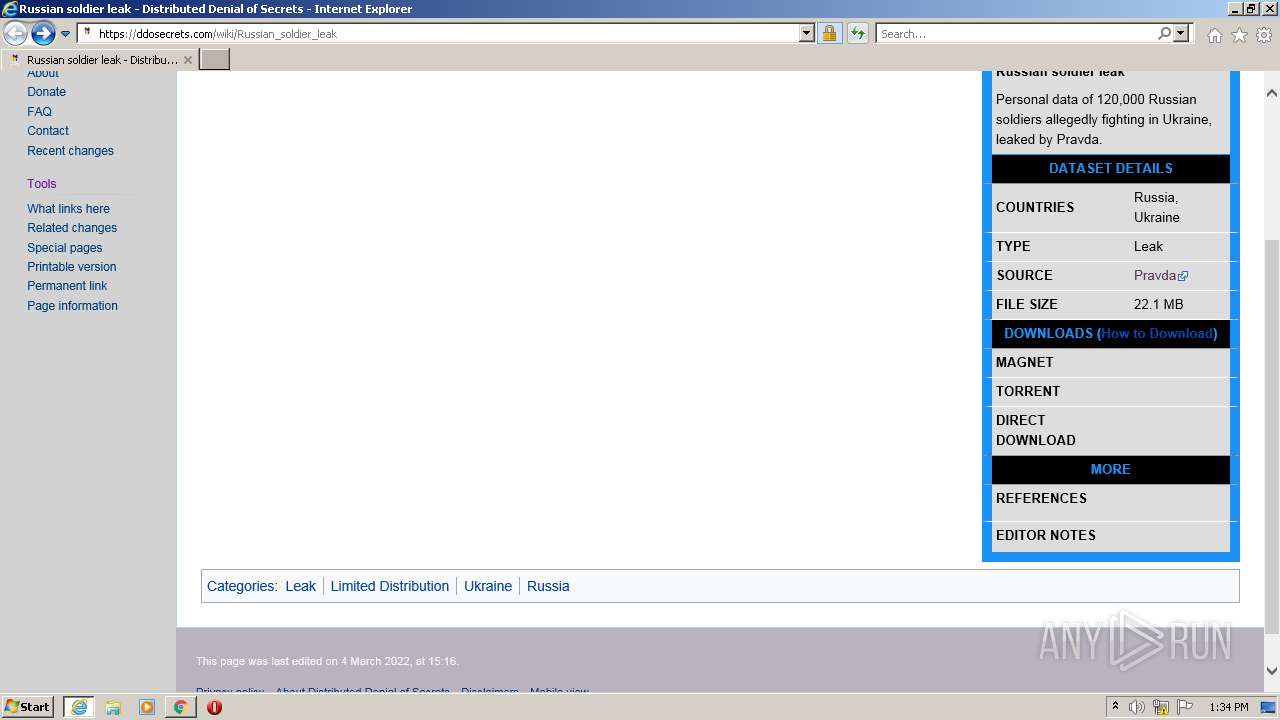
Task: Open the Windows Start menu
Action: 28,706
